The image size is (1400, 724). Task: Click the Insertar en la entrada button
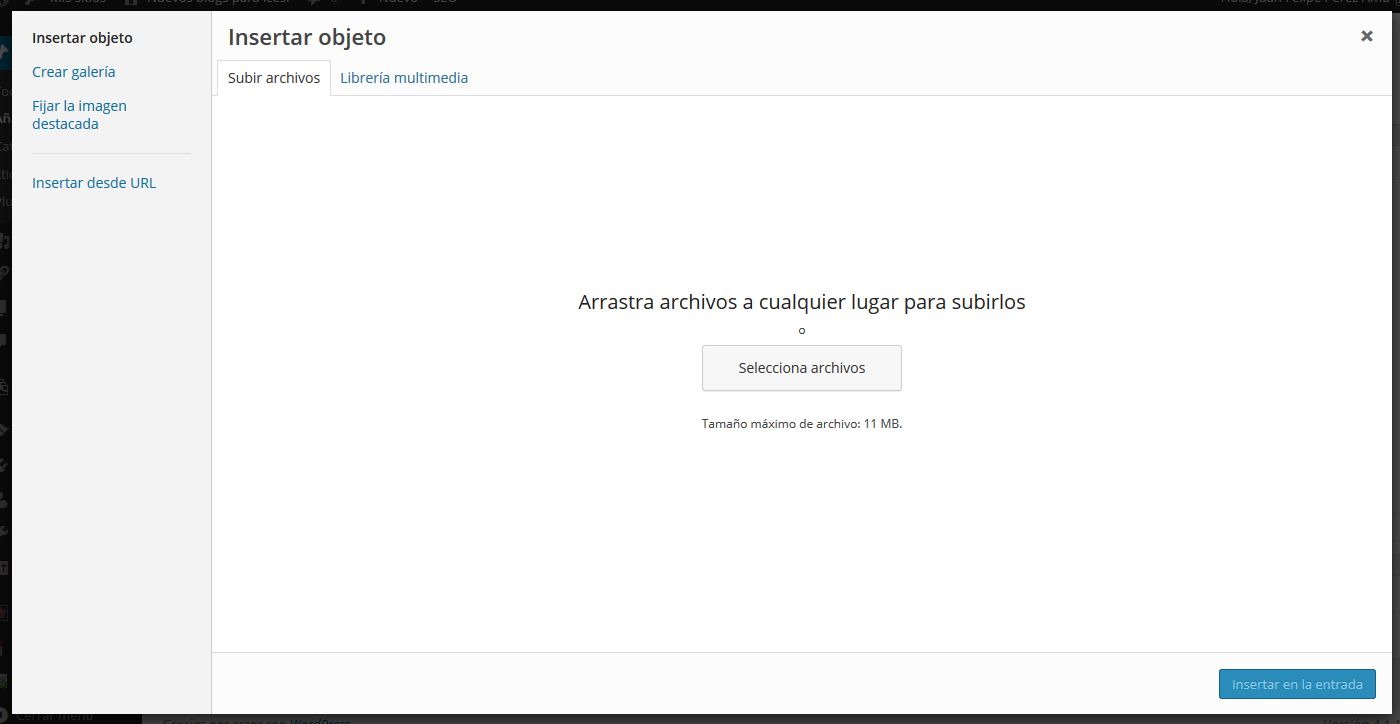pyautogui.click(x=1297, y=684)
